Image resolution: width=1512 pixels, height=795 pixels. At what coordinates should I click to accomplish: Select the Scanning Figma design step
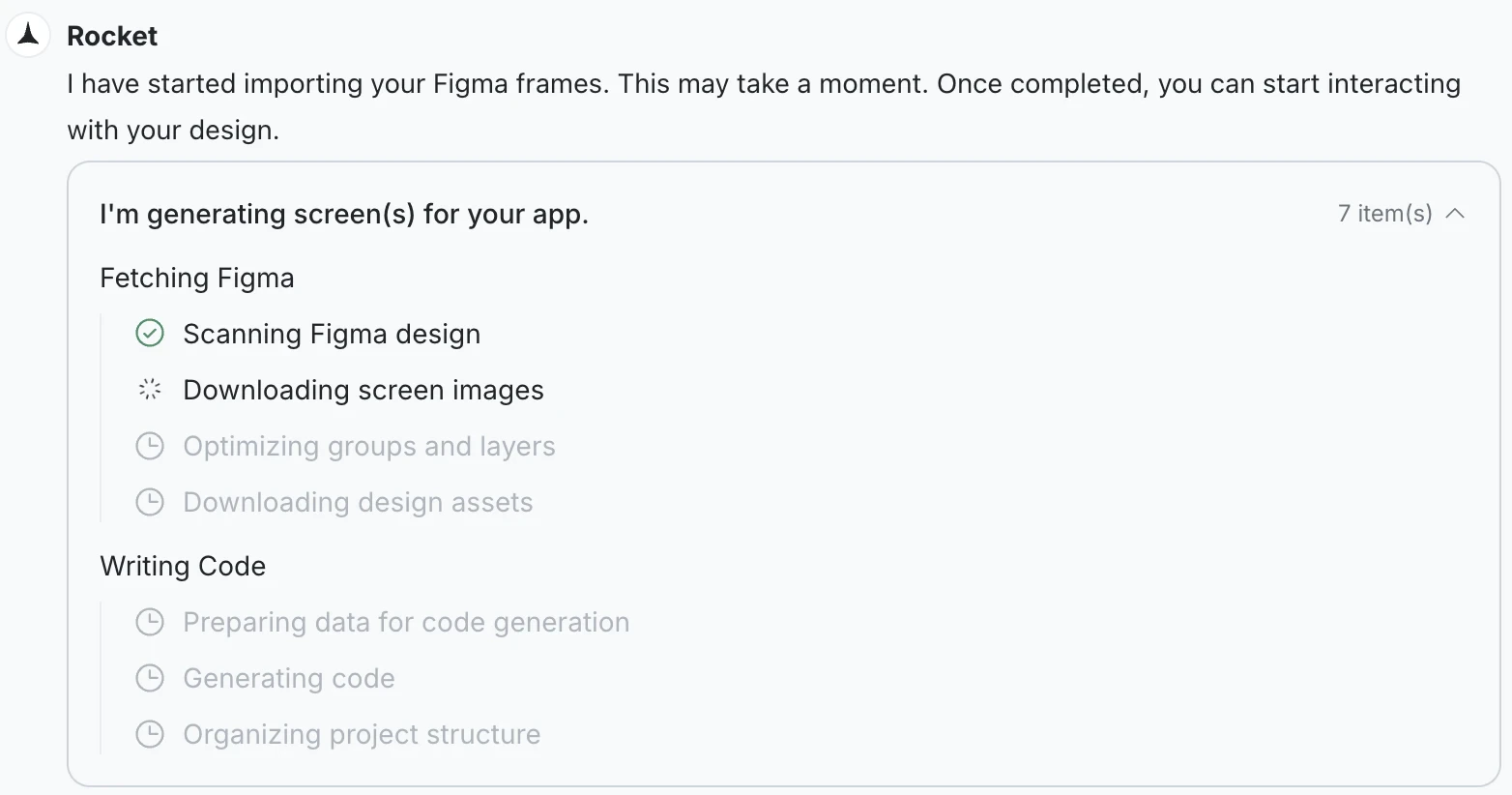(331, 333)
